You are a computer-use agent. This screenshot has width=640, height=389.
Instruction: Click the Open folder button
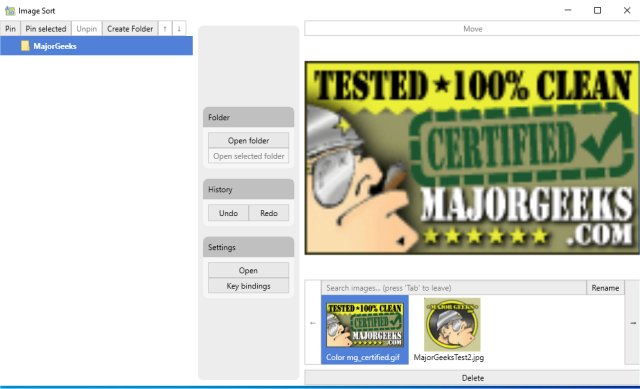[x=248, y=140]
